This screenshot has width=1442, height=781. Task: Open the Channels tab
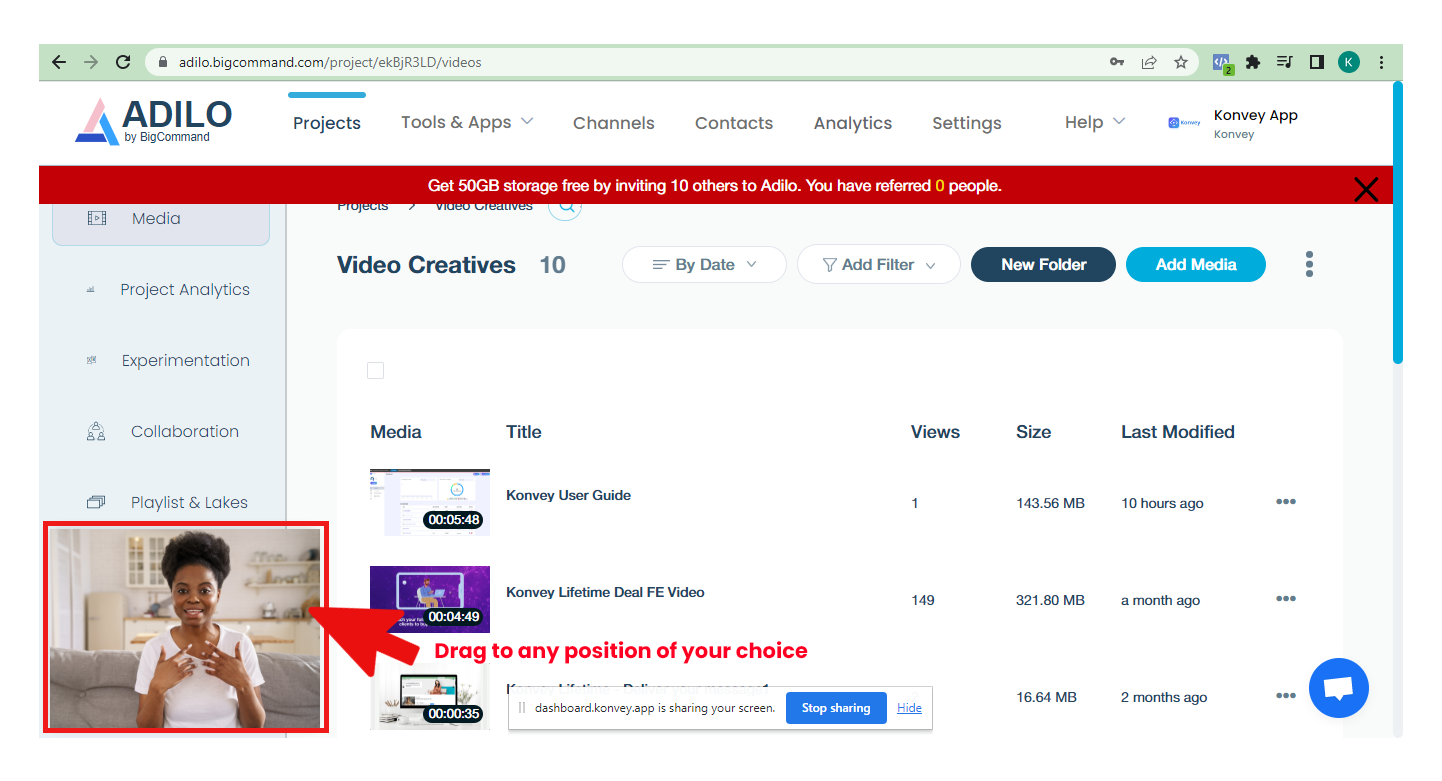(614, 123)
